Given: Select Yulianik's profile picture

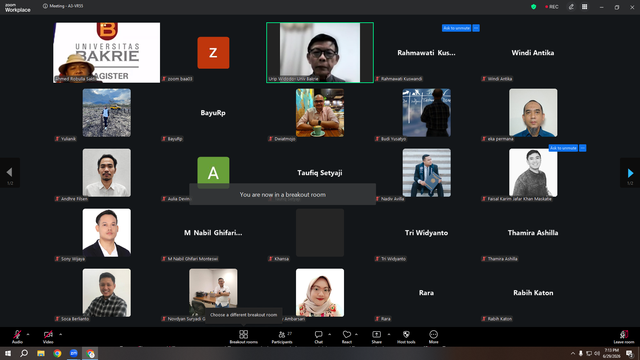Looking at the screenshot, I should 107,113.
